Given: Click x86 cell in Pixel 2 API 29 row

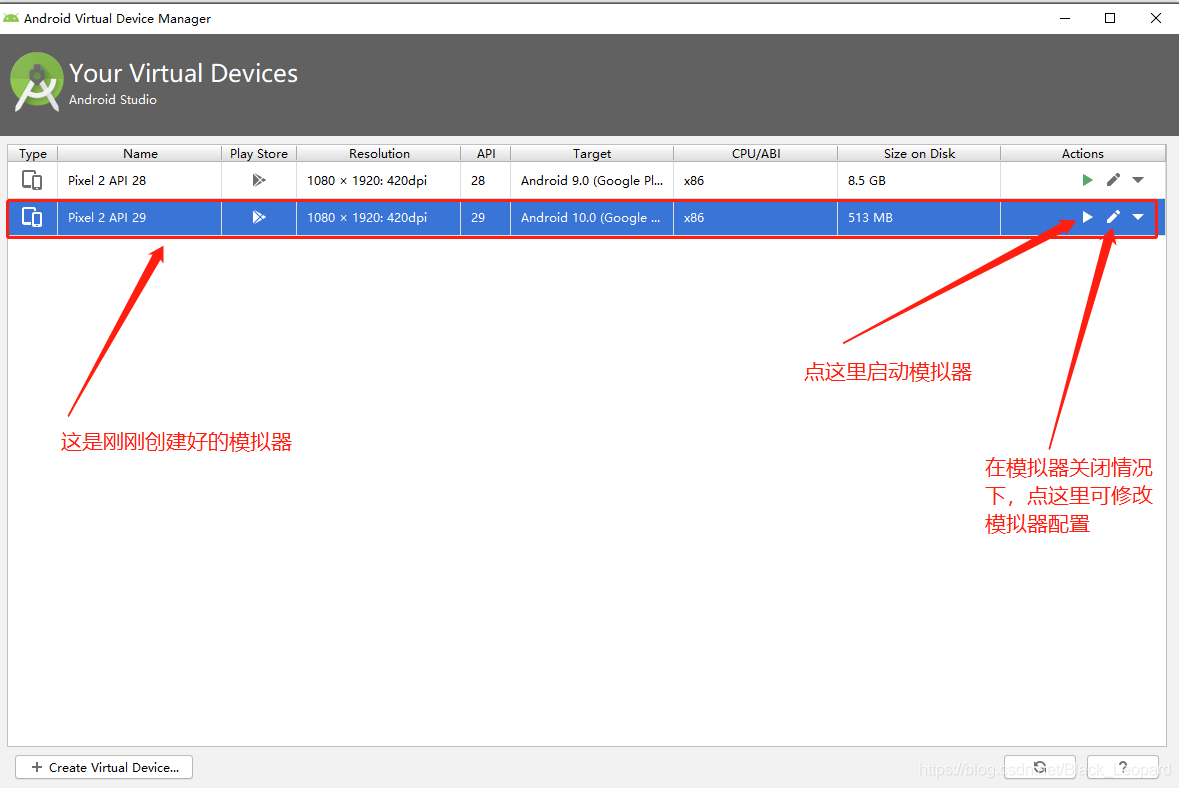Looking at the screenshot, I should (x=756, y=217).
